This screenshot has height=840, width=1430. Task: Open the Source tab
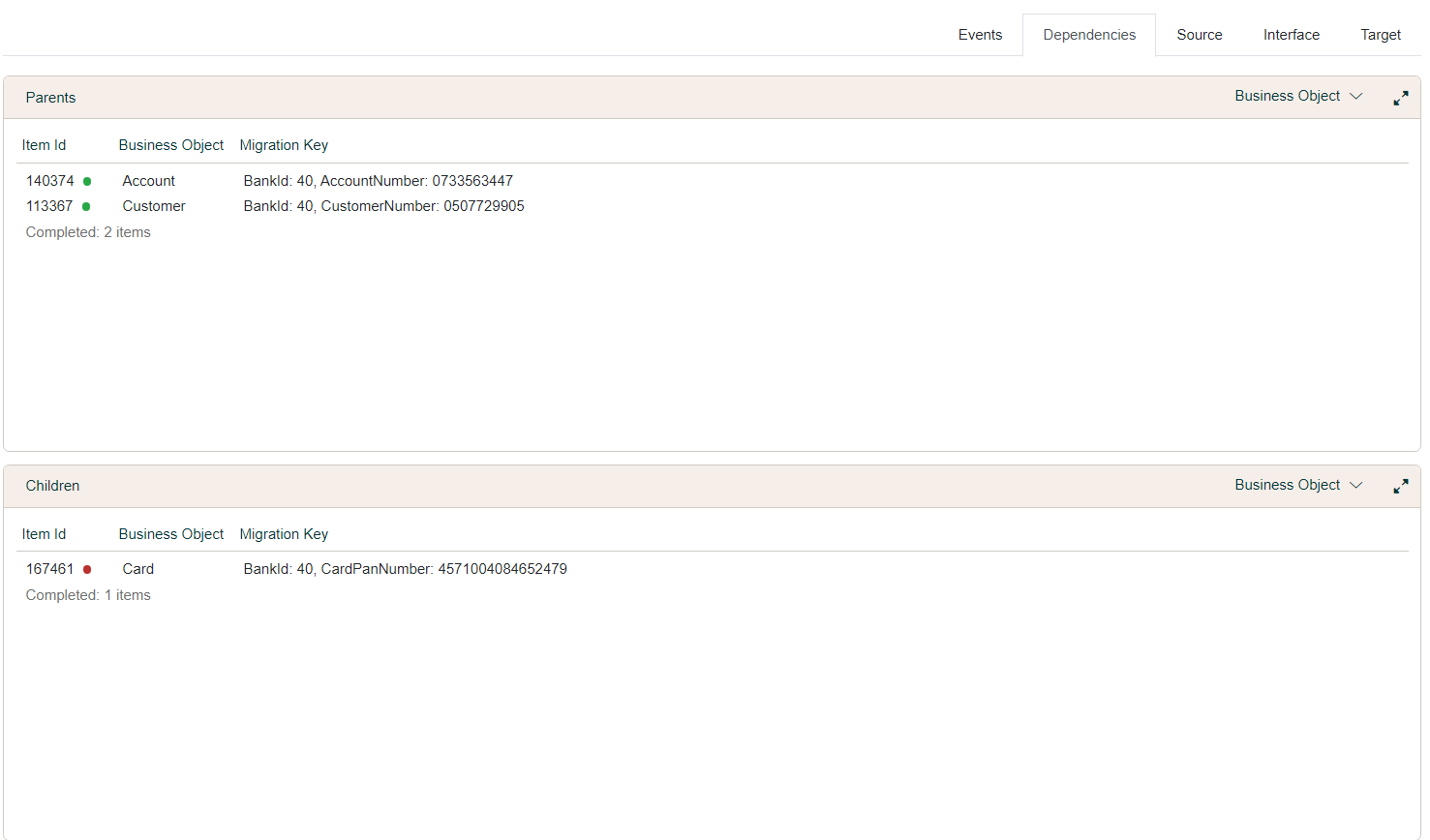point(1199,34)
